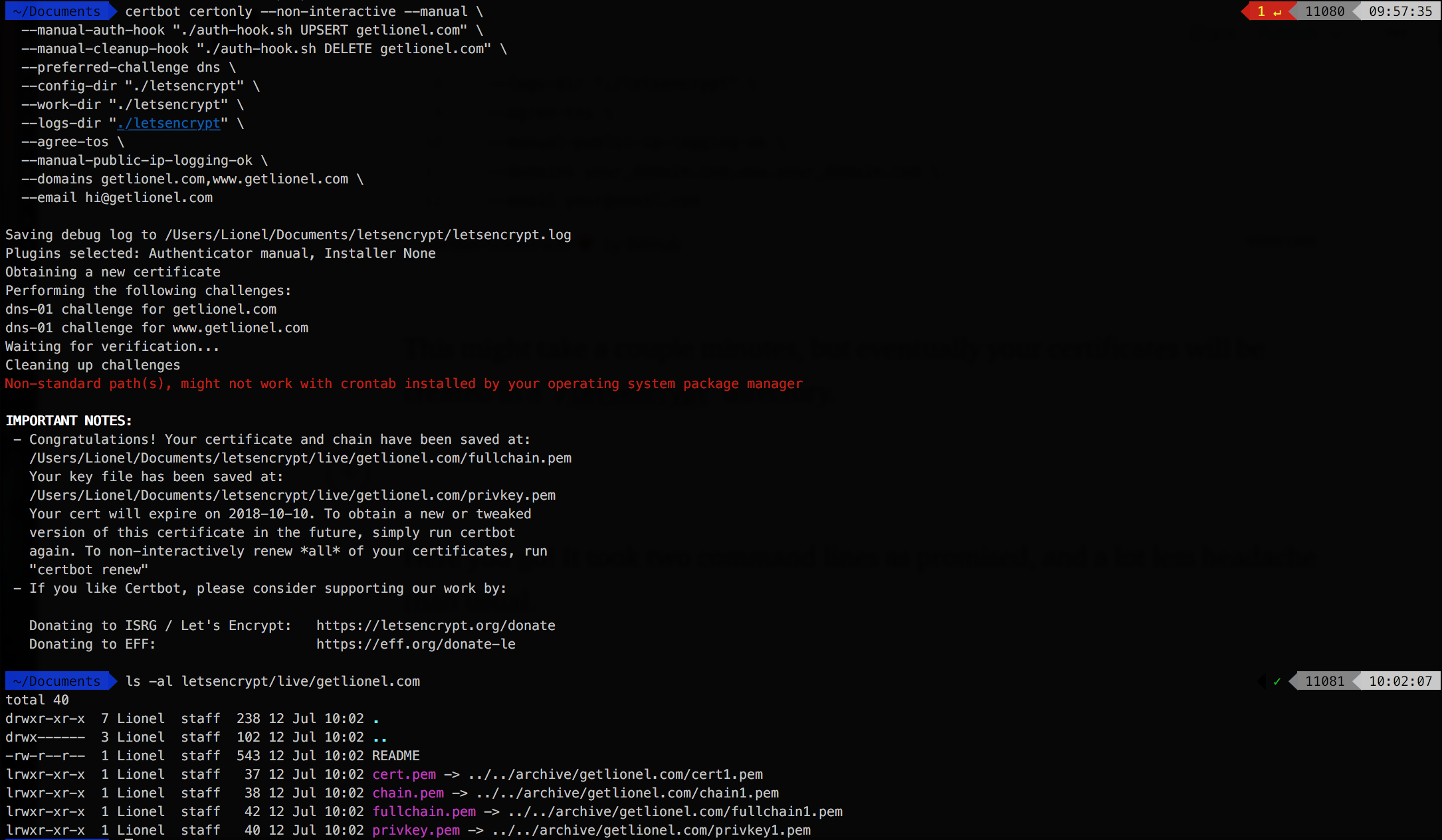
Task: Click the second ~/Documents prompt before ls
Action: click(57, 681)
